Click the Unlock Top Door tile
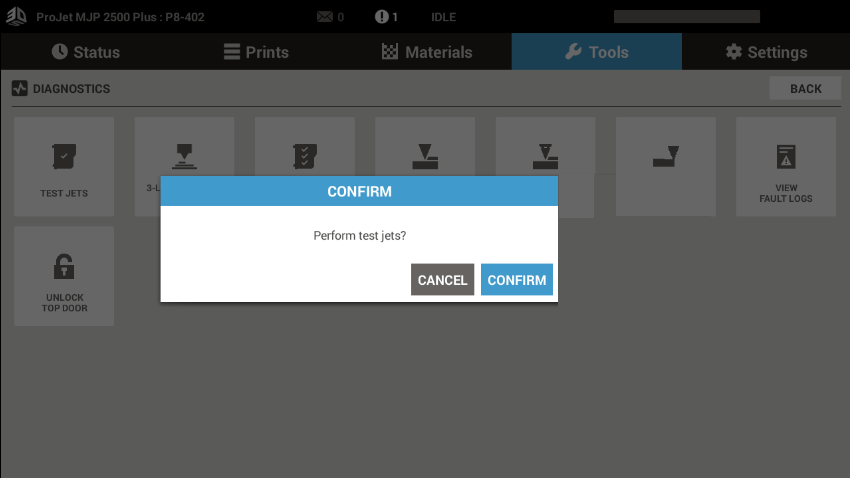Screen dimensions: 850x478 (x=64, y=276)
